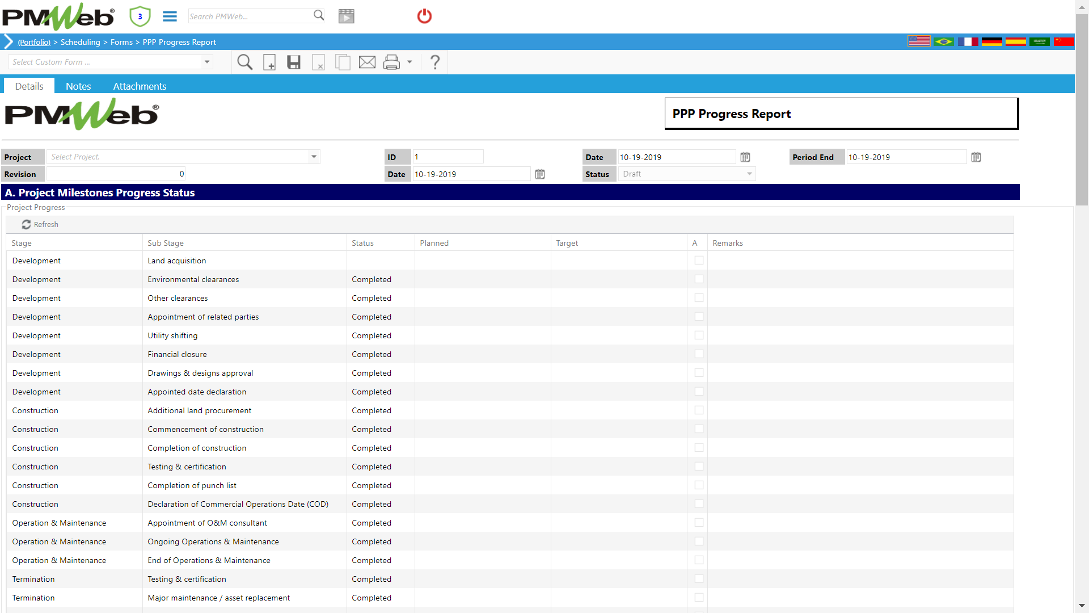Delete the current record
Screen dimensions: 1089x614
(x=318, y=62)
